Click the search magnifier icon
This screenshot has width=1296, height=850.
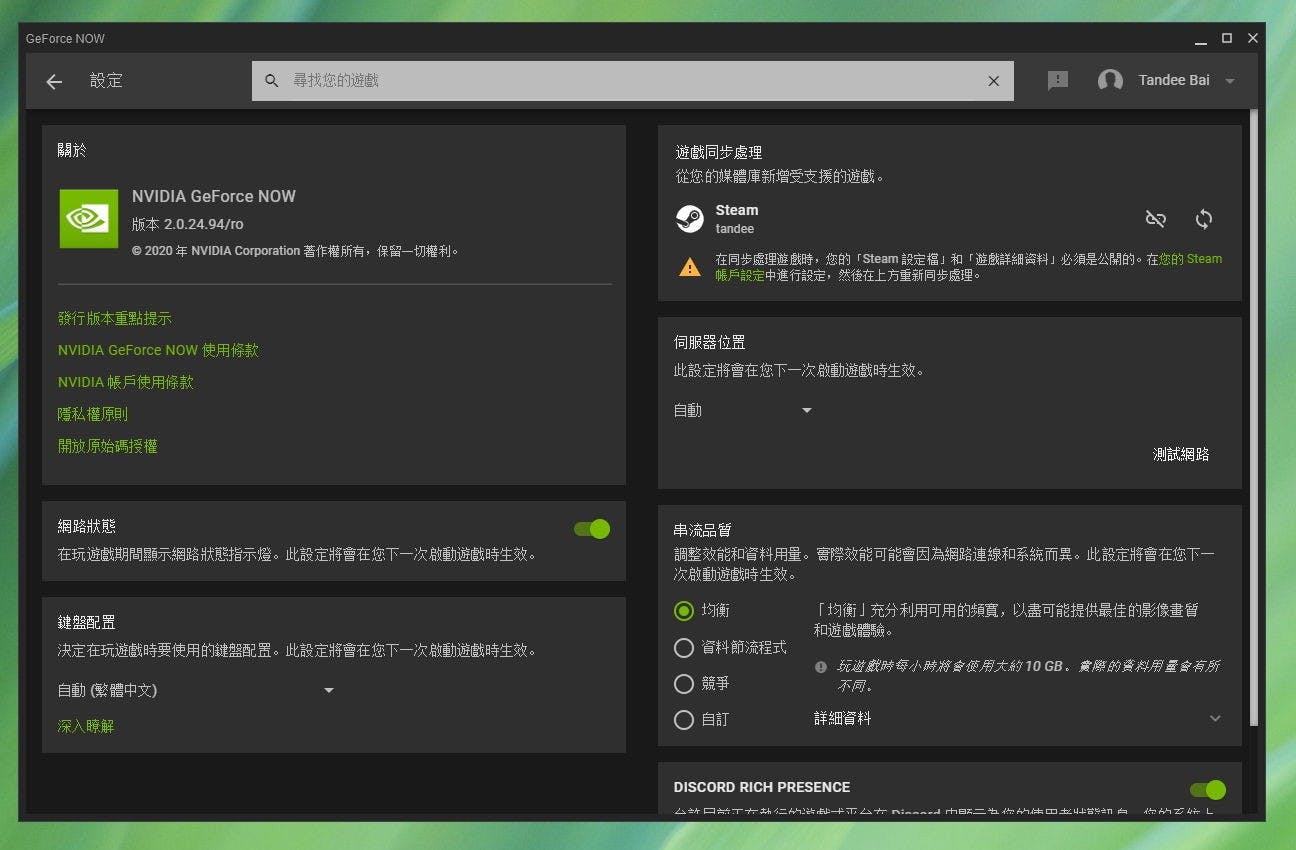tap(271, 81)
